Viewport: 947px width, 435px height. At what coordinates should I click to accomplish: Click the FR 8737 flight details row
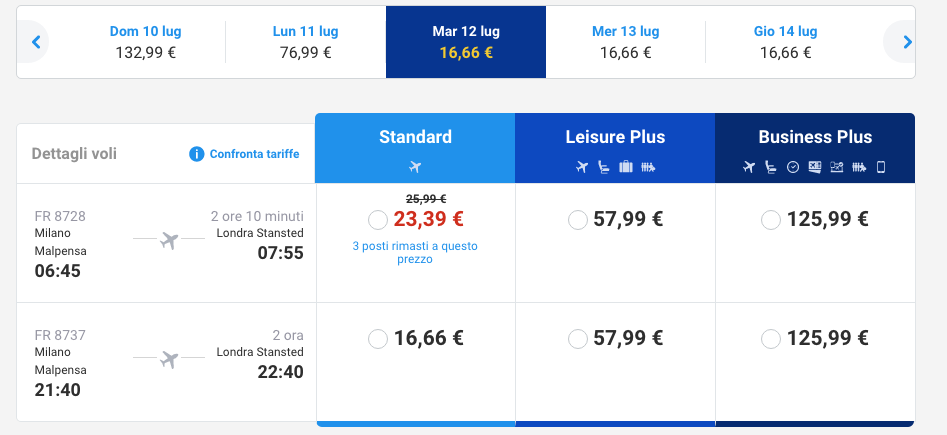(x=166, y=361)
